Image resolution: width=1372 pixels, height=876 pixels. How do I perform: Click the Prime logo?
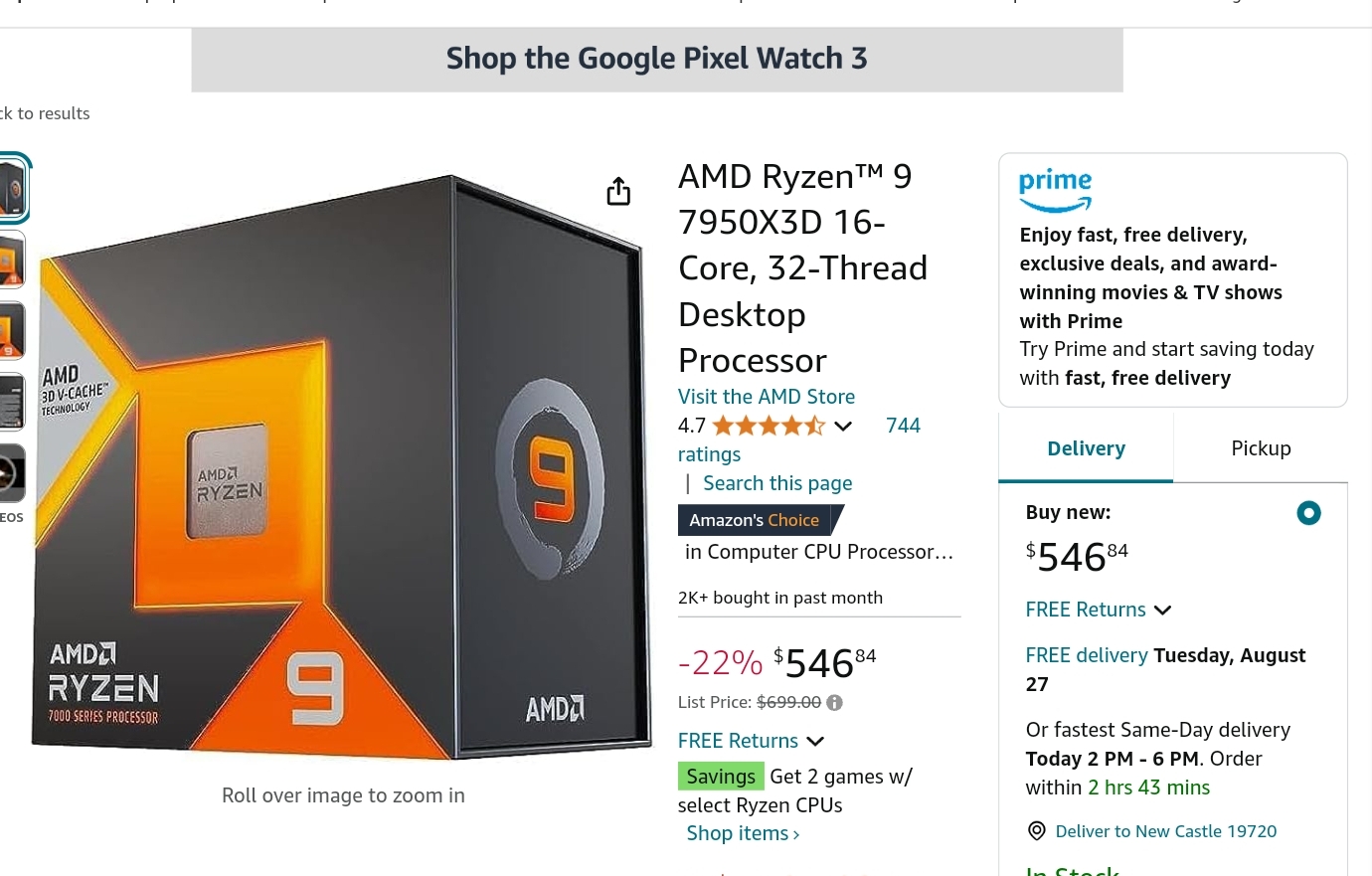pyautogui.click(x=1055, y=190)
